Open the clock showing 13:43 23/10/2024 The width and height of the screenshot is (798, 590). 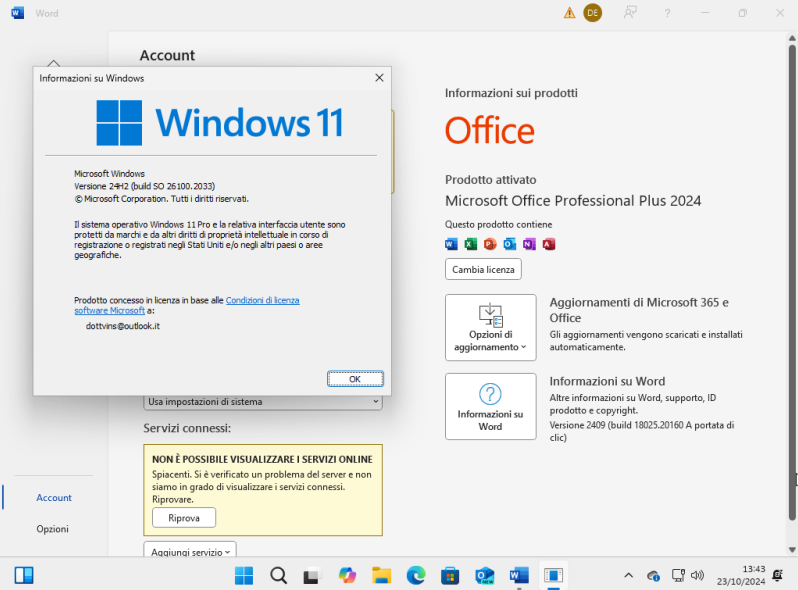[741, 575]
